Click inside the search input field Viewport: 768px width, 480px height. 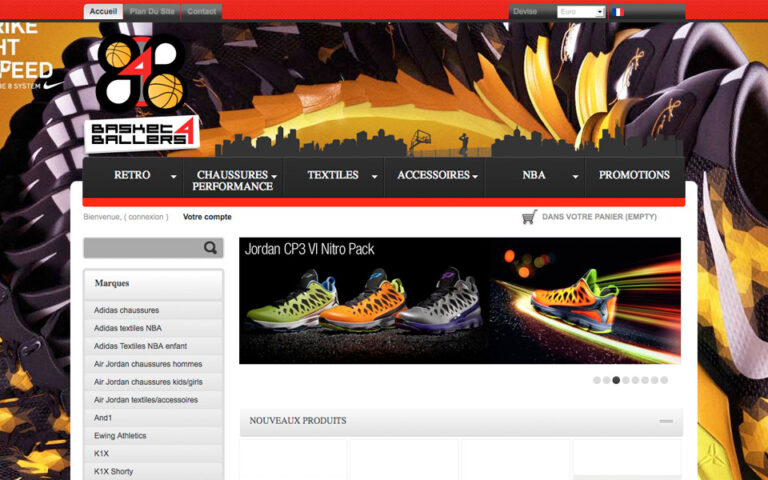coord(142,248)
